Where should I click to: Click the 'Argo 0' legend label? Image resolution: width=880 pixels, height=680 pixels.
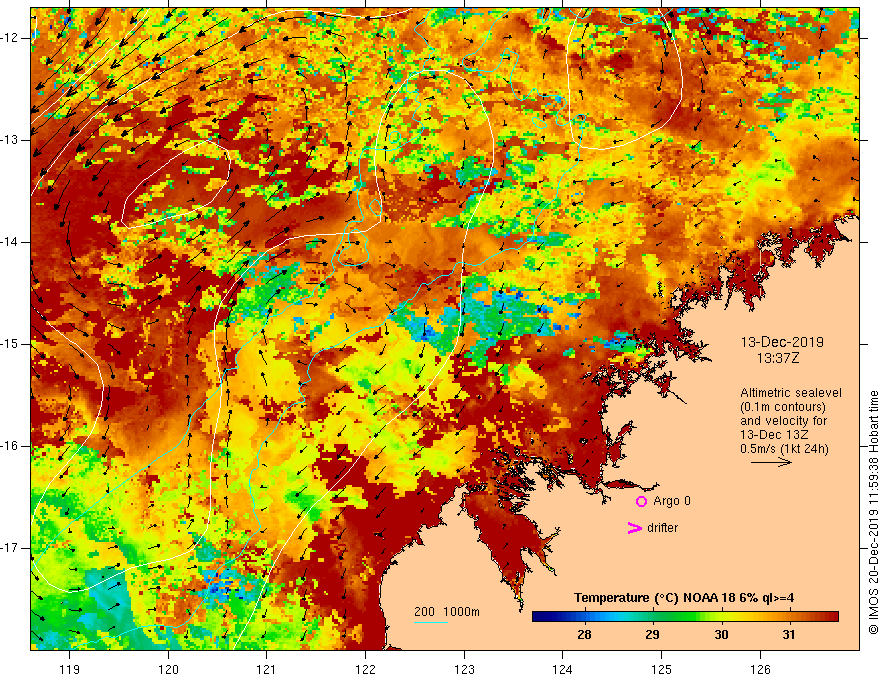672,501
